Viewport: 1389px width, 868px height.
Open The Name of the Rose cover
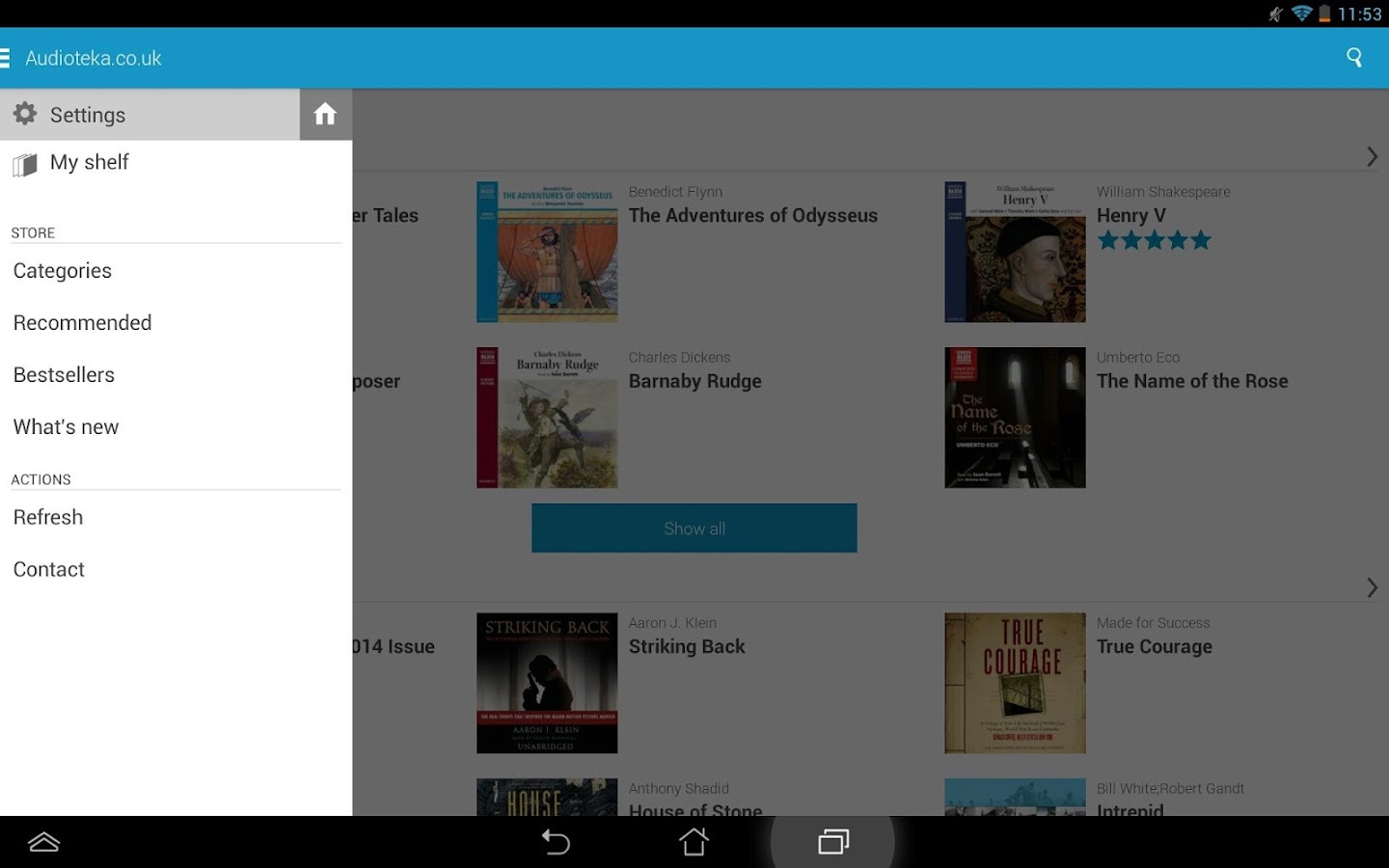click(1015, 418)
